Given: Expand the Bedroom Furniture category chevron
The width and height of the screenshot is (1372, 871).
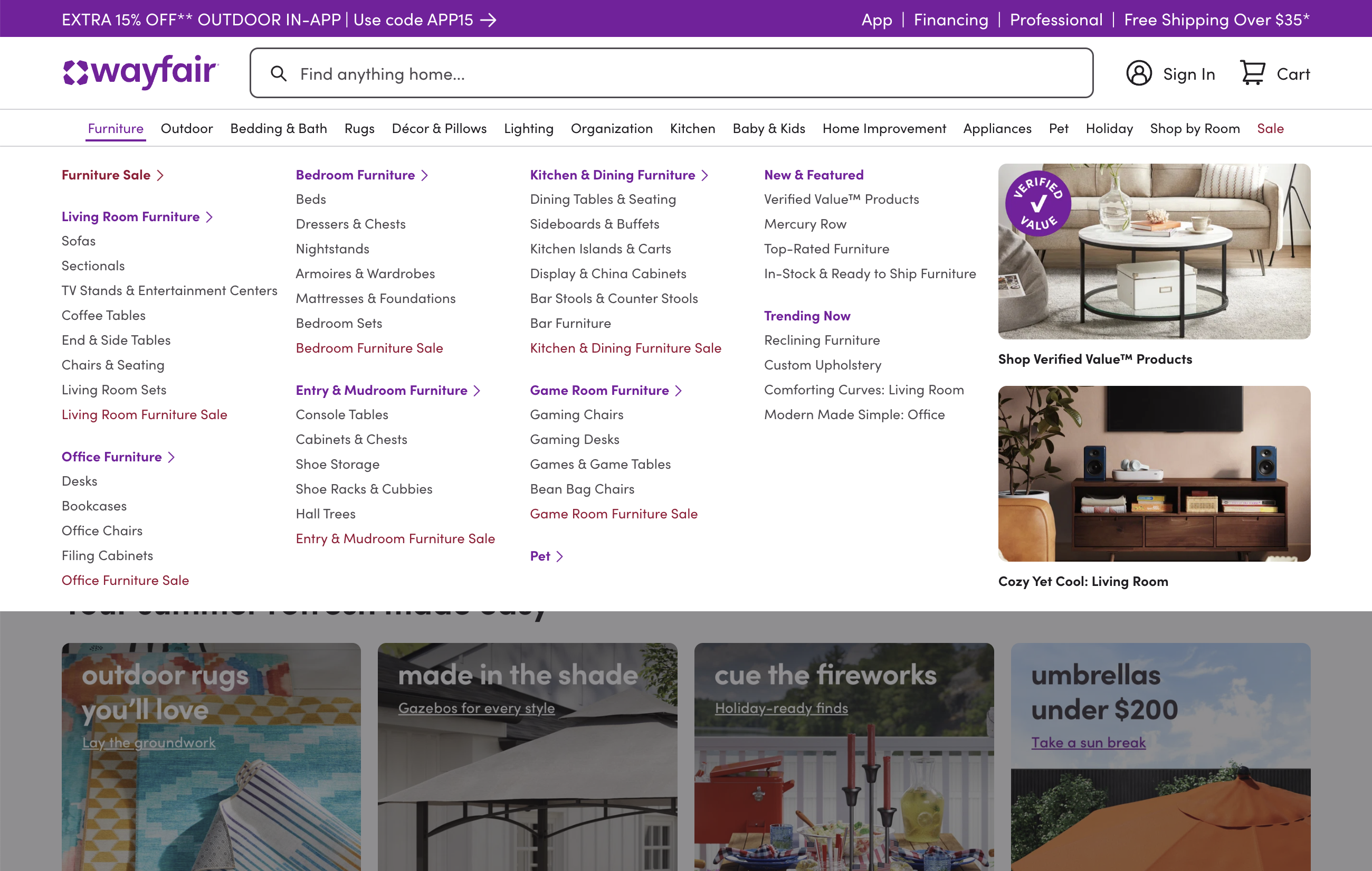Looking at the screenshot, I should point(426,175).
